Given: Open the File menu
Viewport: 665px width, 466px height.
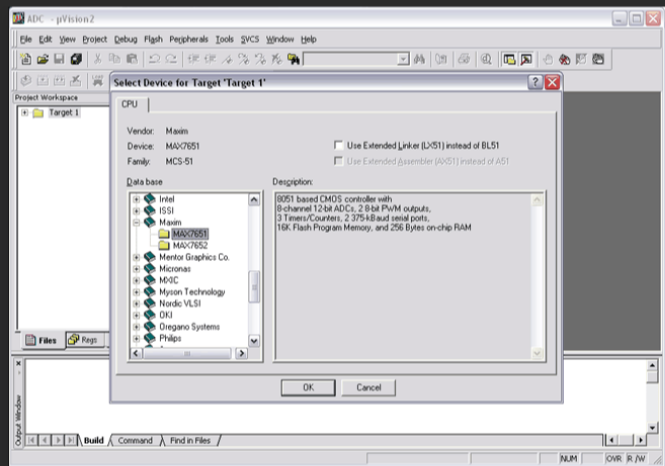Looking at the screenshot, I should pyautogui.click(x=26, y=39).
